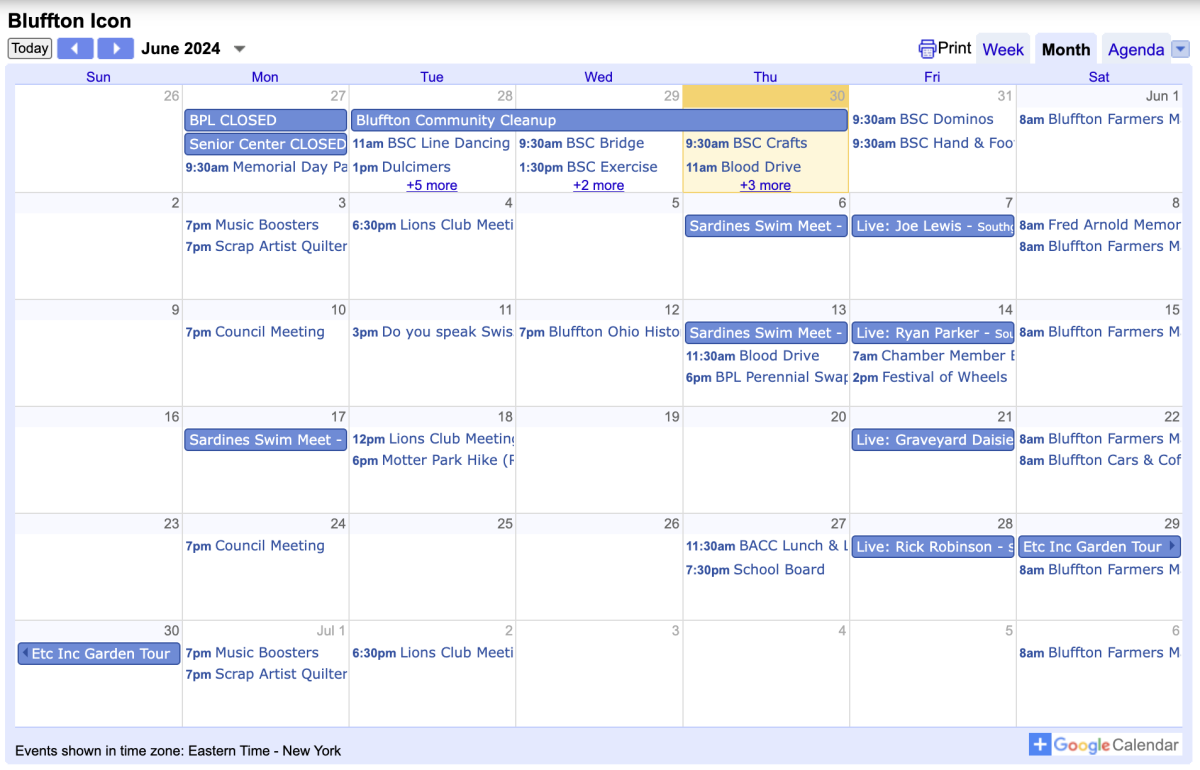
Task: Open 9:30am BSC Dominos event
Action: tap(923, 119)
